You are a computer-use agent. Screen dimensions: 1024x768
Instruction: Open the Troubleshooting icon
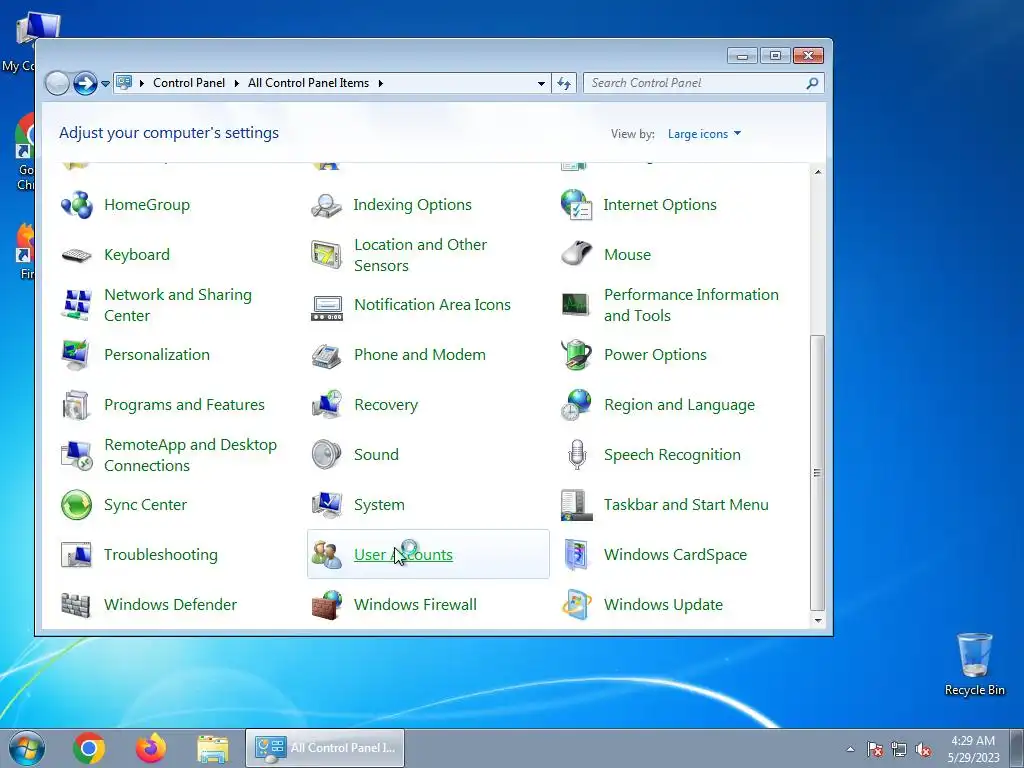point(76,555)
